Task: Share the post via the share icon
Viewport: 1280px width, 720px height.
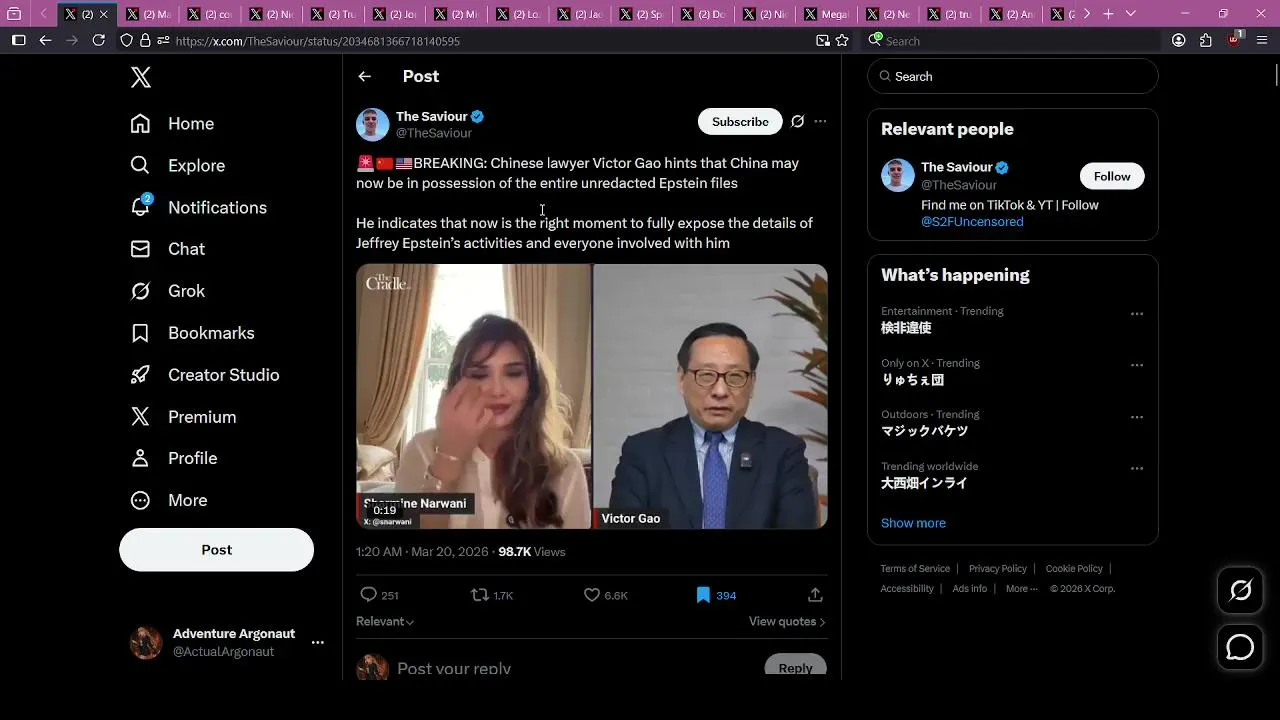Action: click(x=815, y=595)
